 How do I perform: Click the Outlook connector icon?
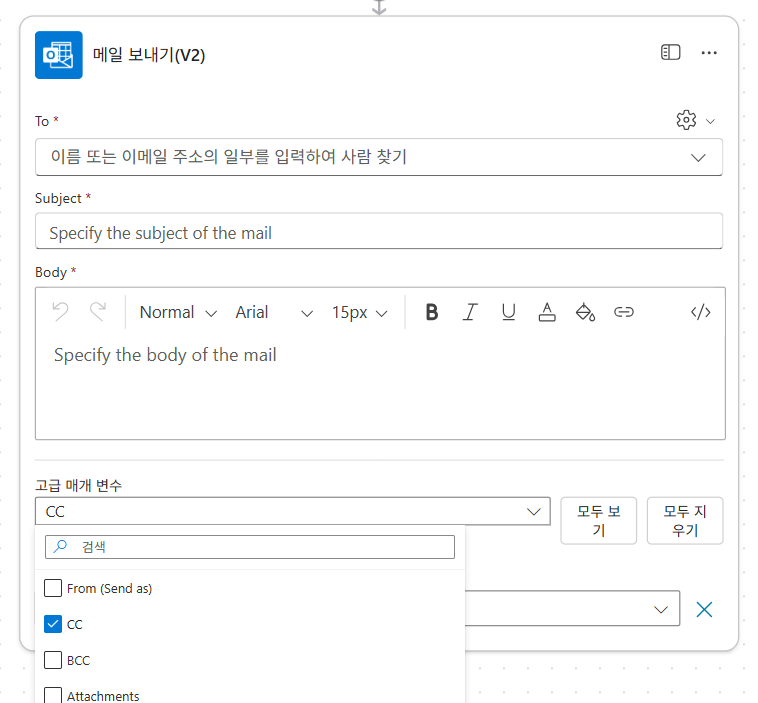(58, 55)
